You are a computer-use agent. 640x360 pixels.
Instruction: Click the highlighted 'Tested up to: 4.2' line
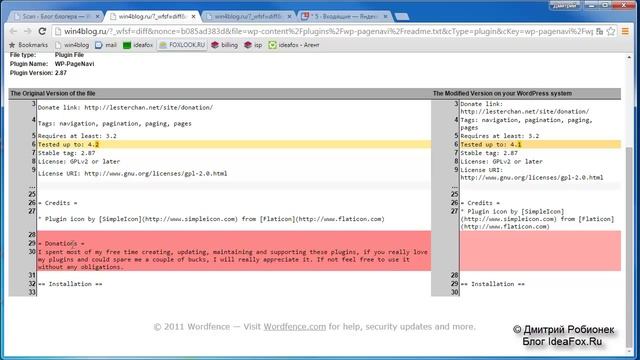point(234,144)
